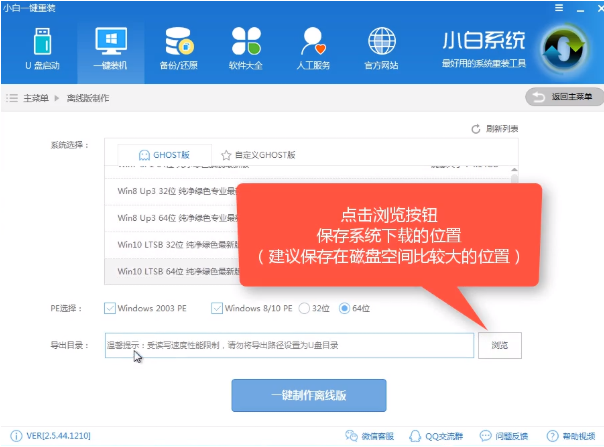Image resolution: width=604 pixels, height=447 pixels.
Task: Toggle Windows 8/10 PE checkbox
Action: (x=217, y=308)
